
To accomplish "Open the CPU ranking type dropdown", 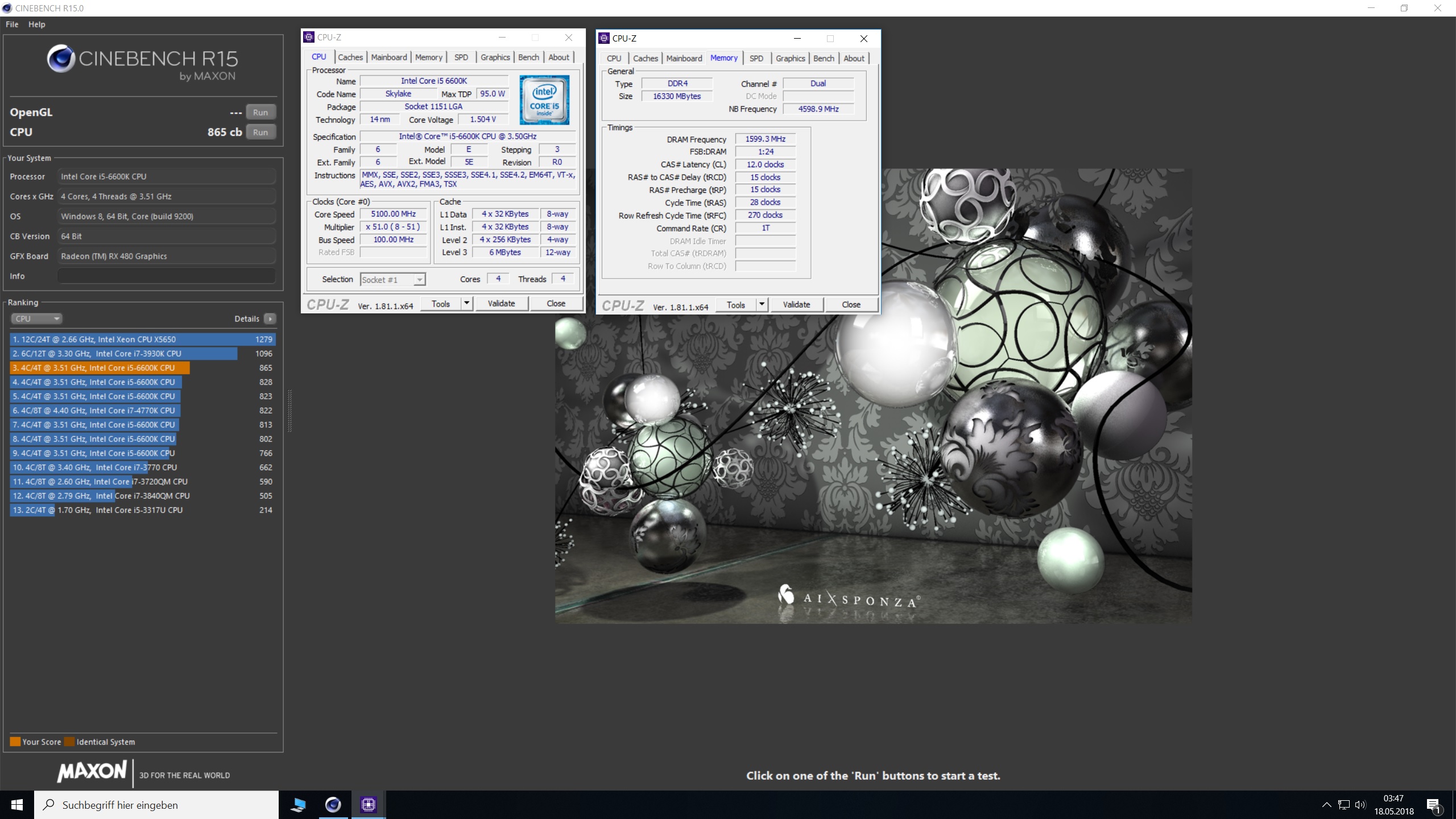I will 36,319.
